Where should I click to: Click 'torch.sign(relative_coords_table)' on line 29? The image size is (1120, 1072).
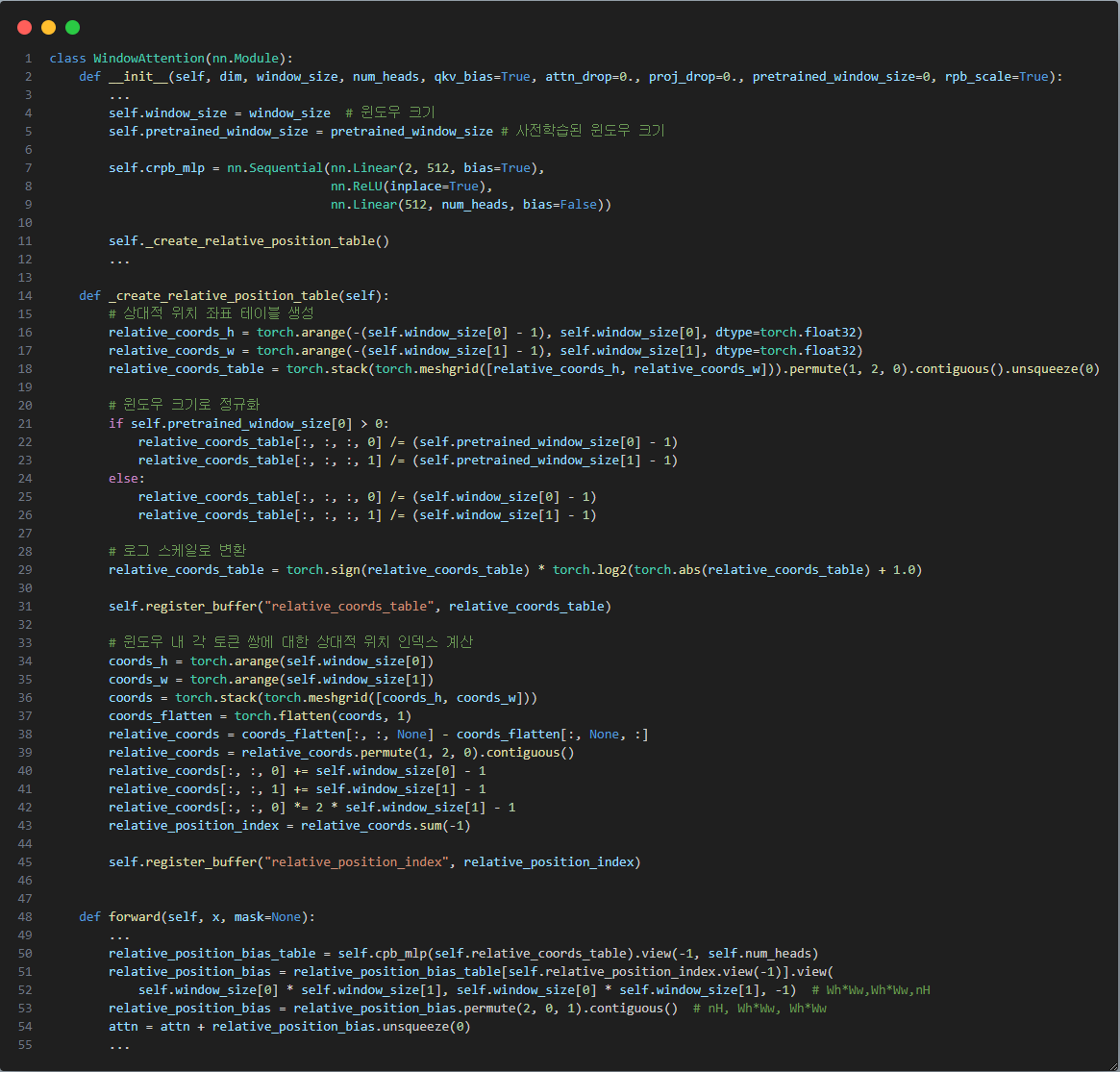tap(408, 570)
